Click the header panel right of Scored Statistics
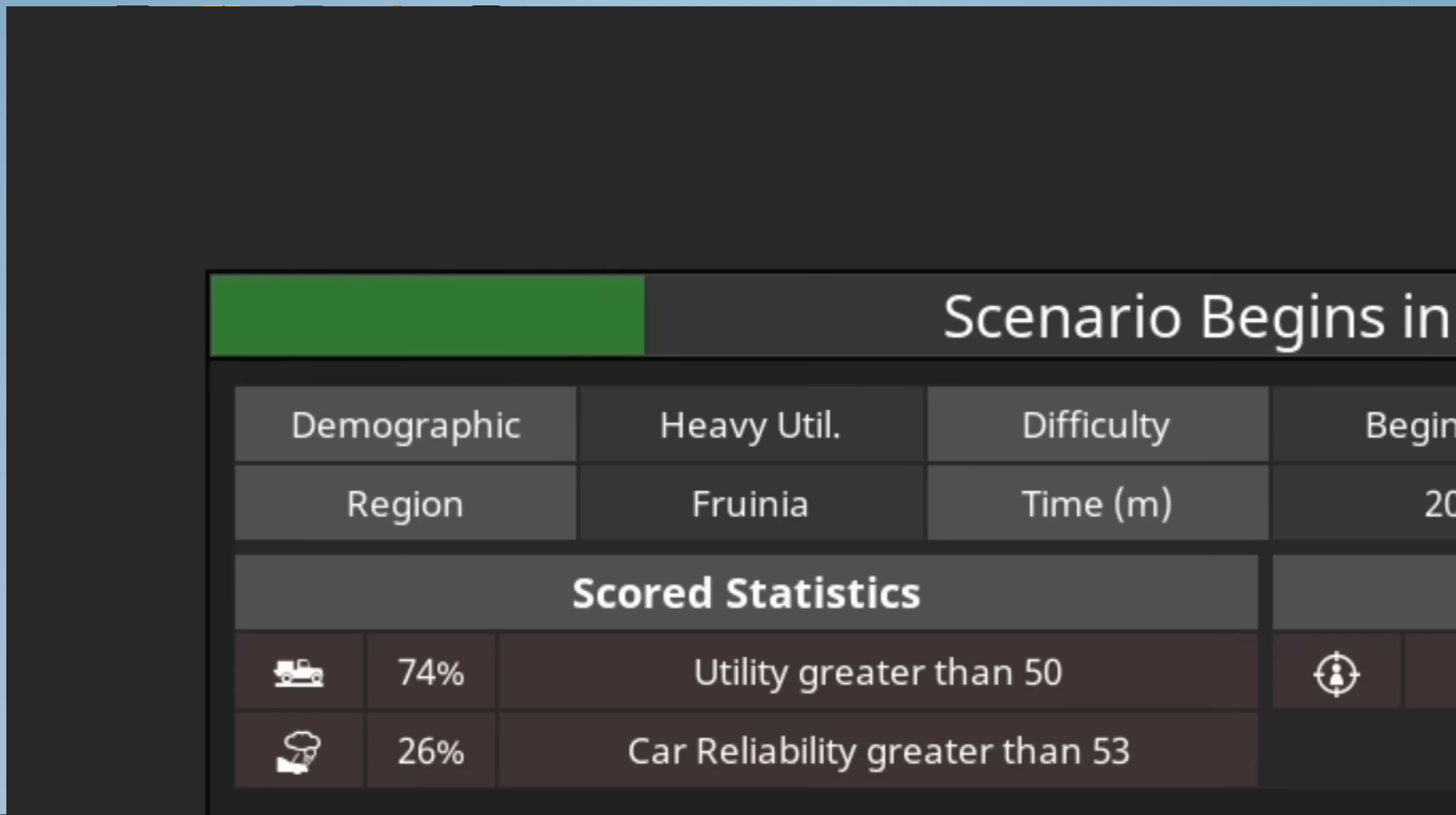The image size is (1456, 815). 1365,593
